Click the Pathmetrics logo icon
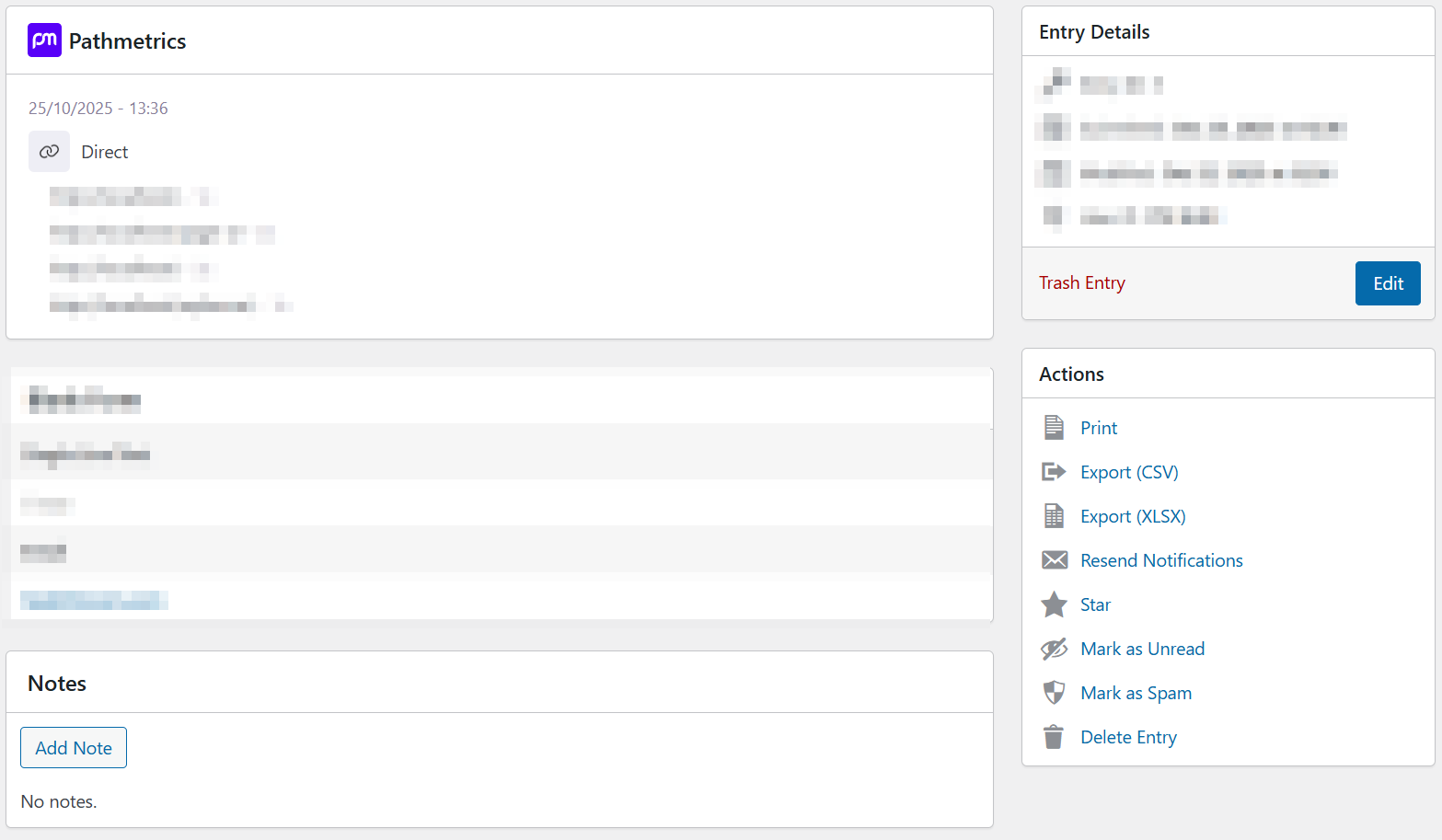 [x=44, y=40]
